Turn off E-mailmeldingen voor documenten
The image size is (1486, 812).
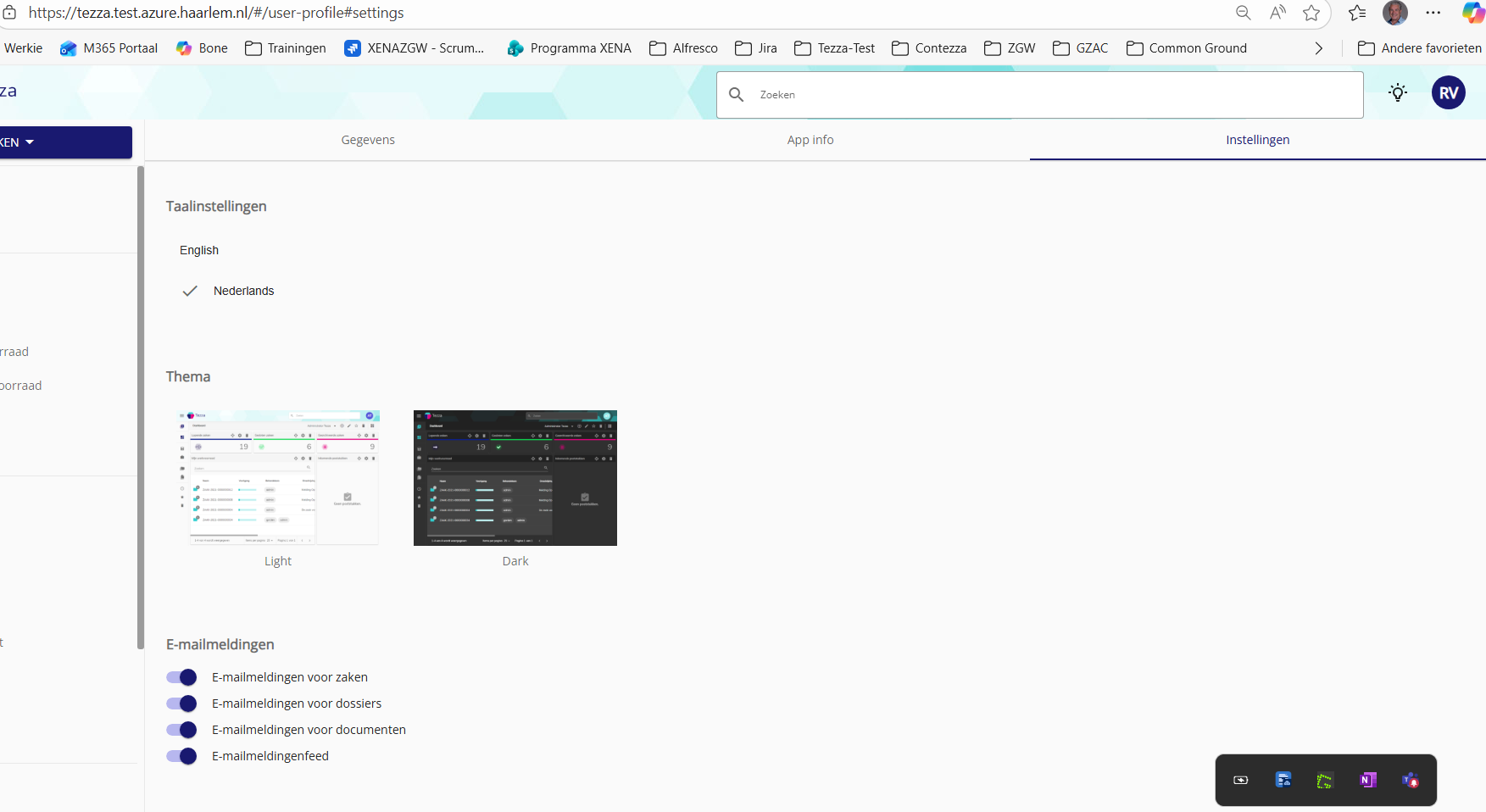click(x=181, y=730)
